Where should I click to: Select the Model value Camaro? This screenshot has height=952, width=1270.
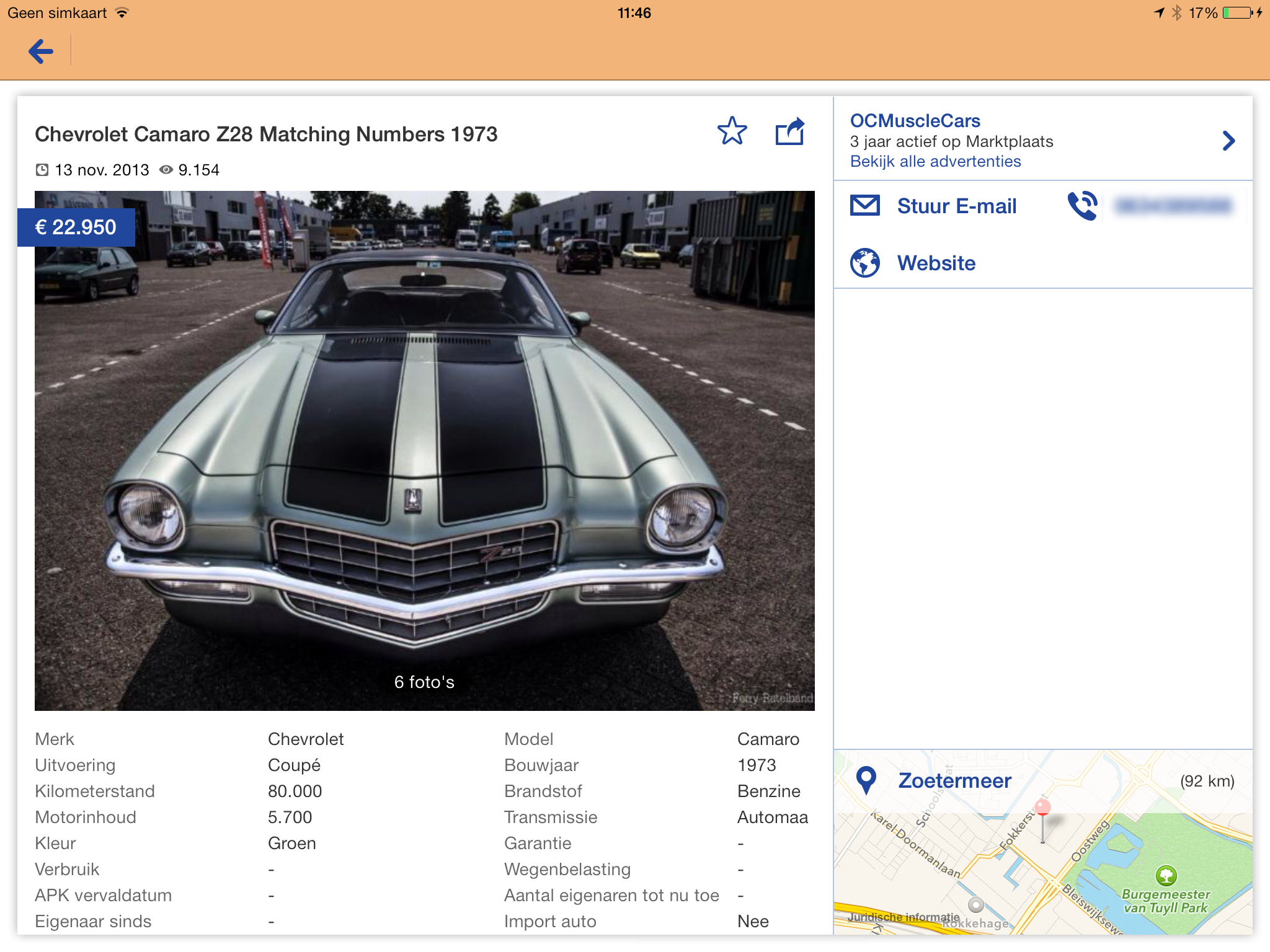768,739
